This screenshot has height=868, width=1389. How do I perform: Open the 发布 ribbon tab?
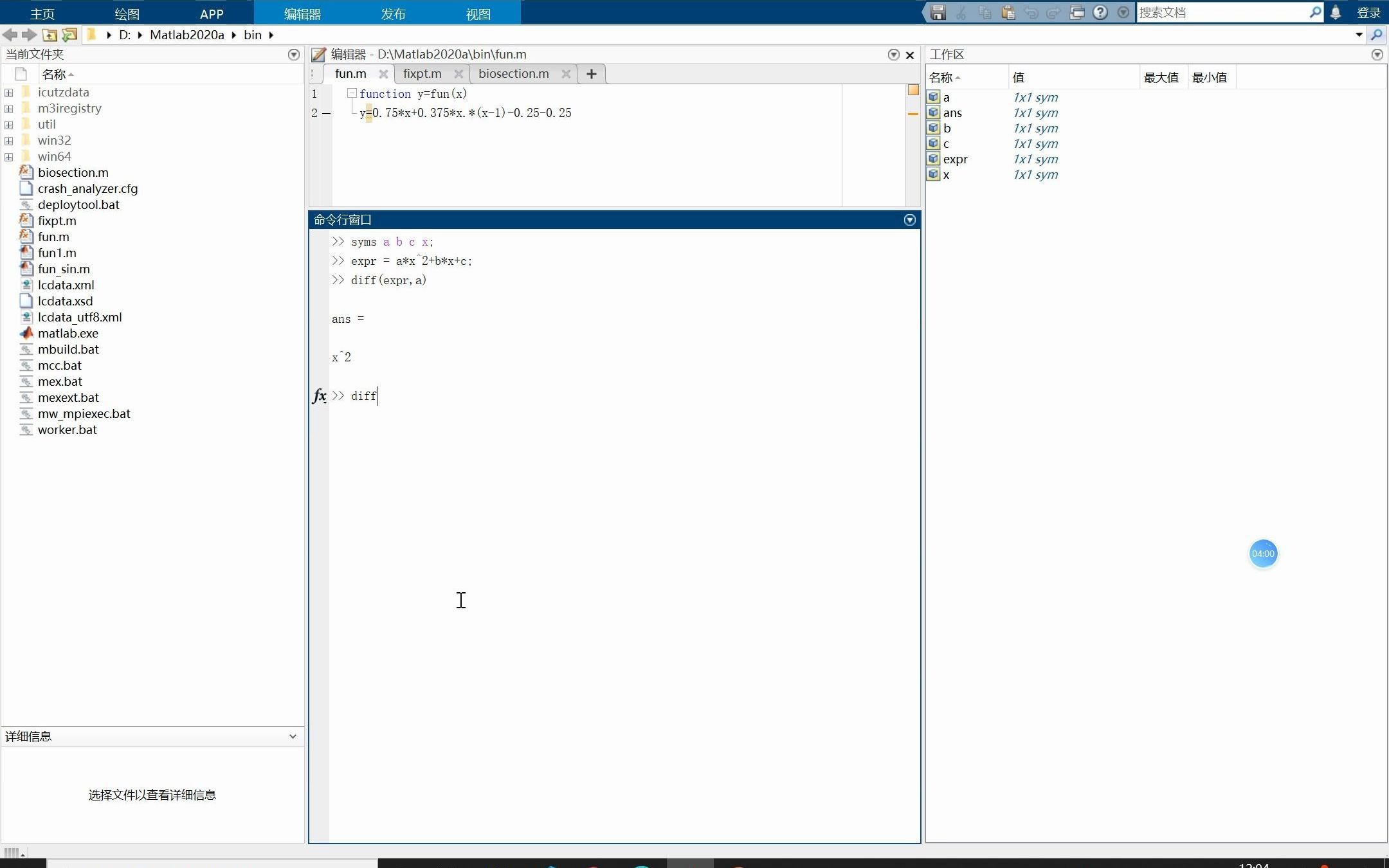click(393, 14)
